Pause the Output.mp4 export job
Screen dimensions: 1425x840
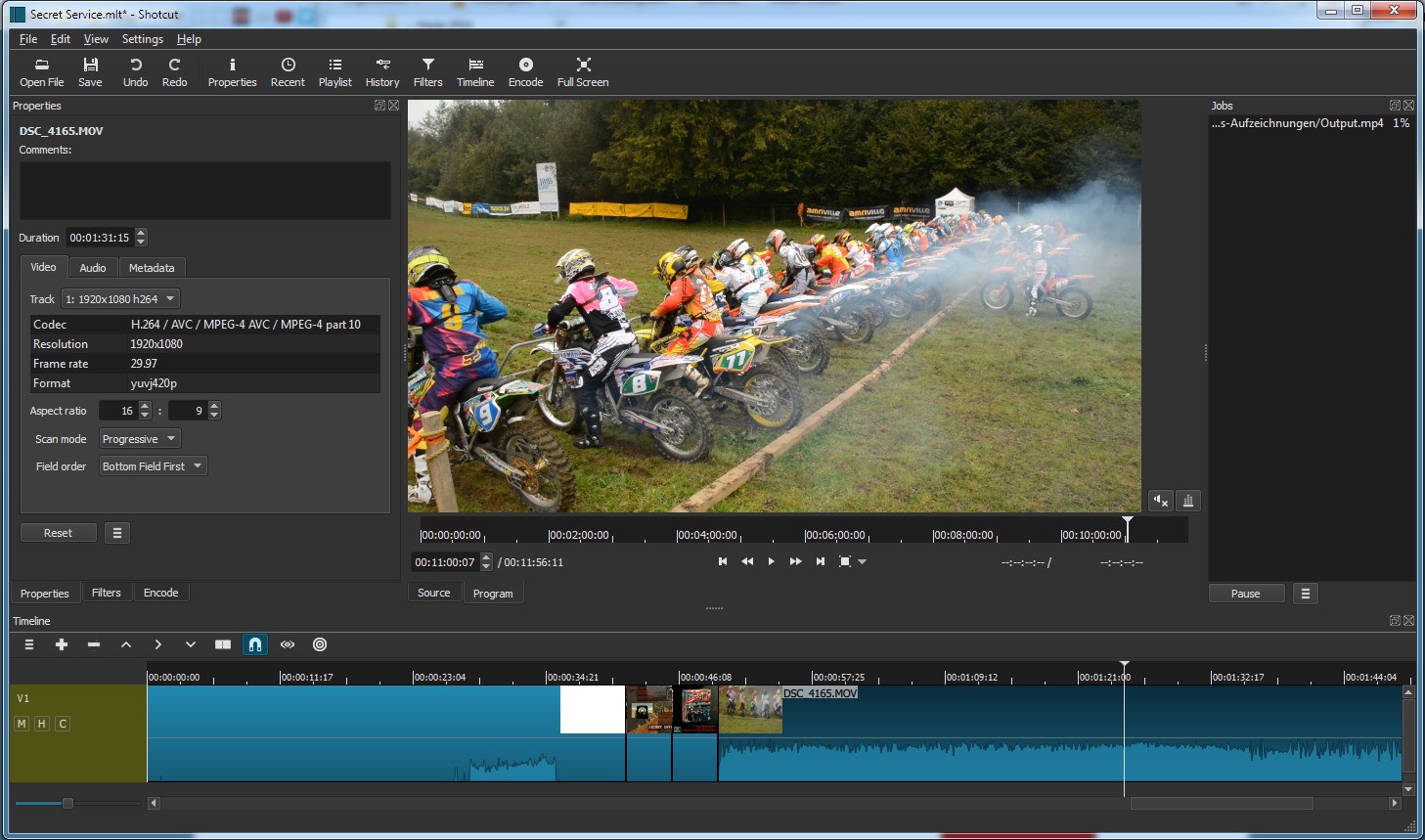[x=1245, y=593]
